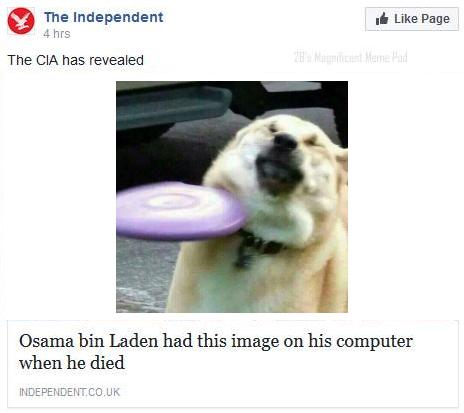Click the link preview card below the photo

[233, 364]
